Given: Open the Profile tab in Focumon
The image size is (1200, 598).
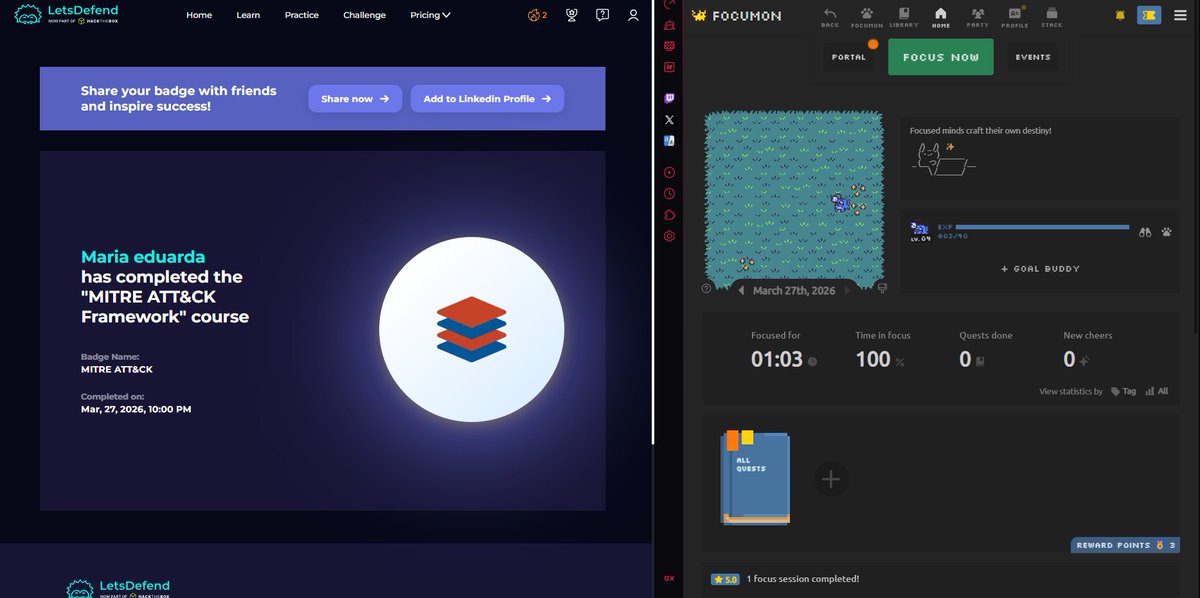Looking at the screenshot, I should pyautogui.click(x=1015, y=16).
